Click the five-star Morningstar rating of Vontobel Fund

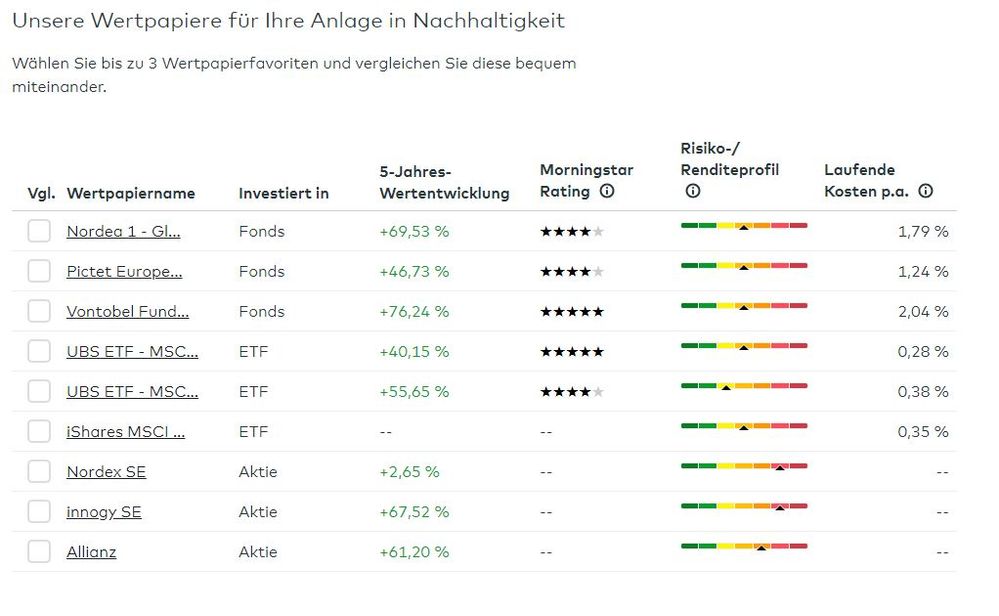pos(570,311)
